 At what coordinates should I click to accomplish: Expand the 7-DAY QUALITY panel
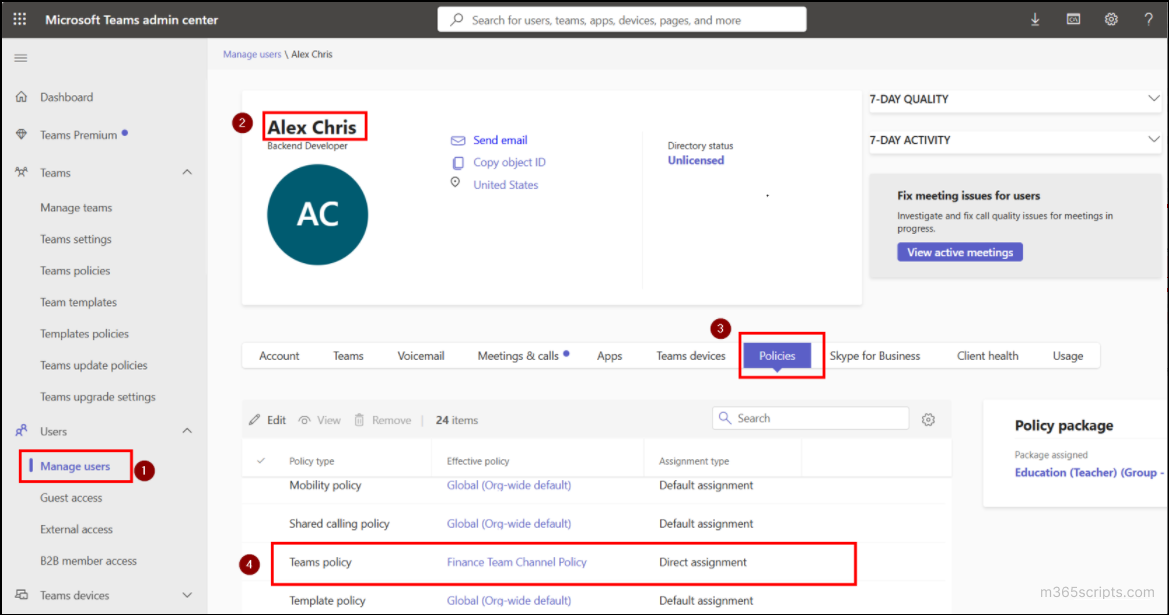pos(1153,98)
